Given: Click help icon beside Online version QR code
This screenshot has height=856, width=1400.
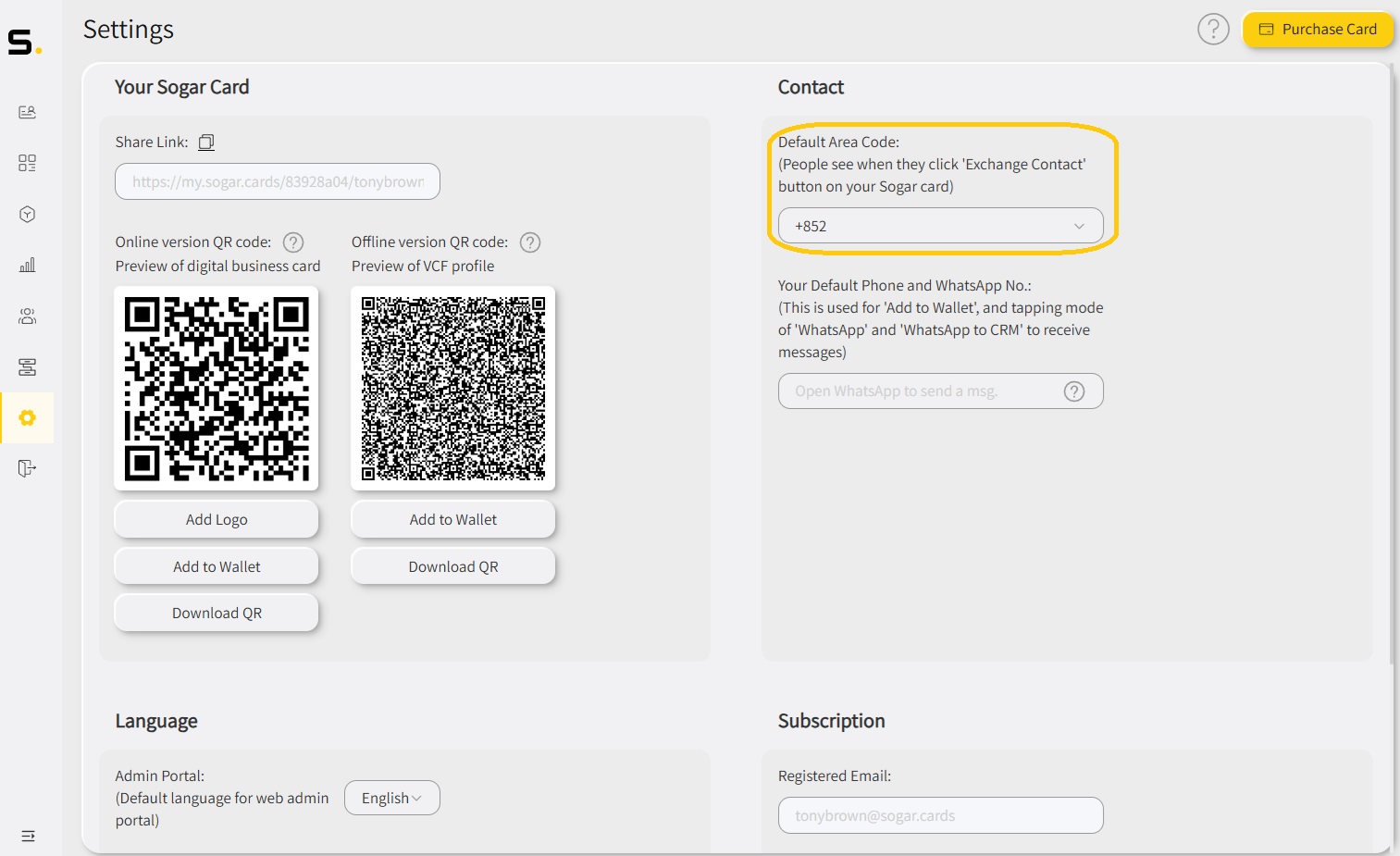Looking at the screenshot, I should point(293,242).
